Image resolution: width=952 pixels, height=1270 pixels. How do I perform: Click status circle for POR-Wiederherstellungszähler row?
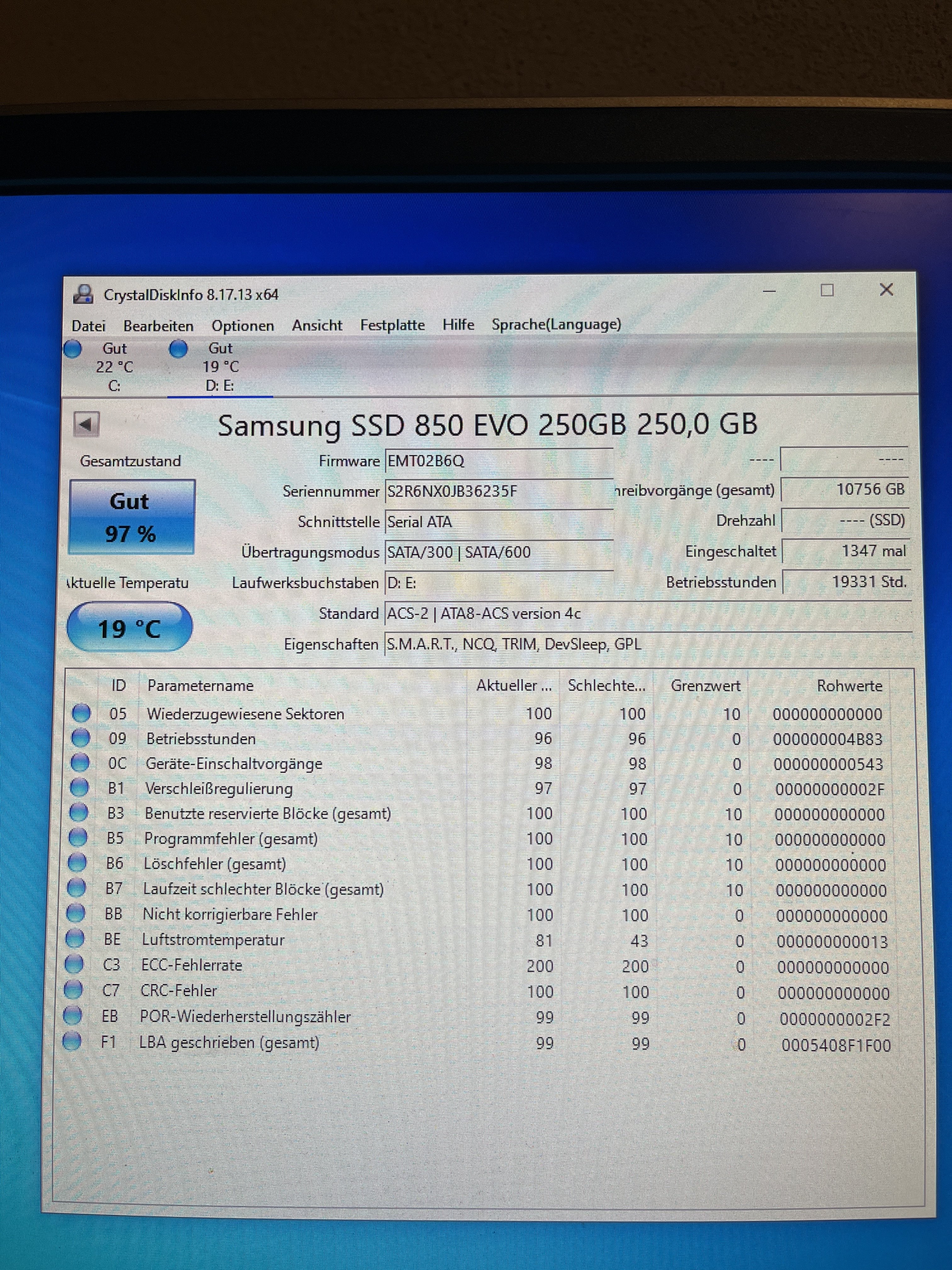[x=73, y=1016]
